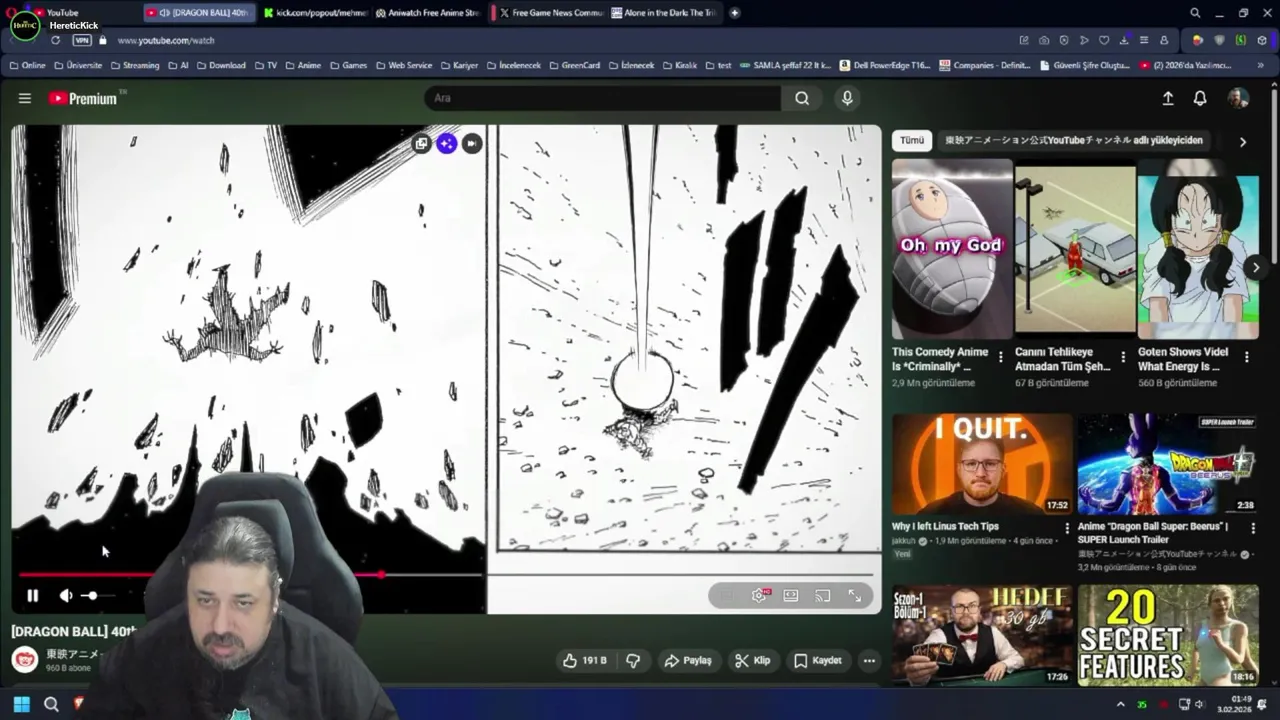
Task: Dislike the video
Action: point(633,661)
